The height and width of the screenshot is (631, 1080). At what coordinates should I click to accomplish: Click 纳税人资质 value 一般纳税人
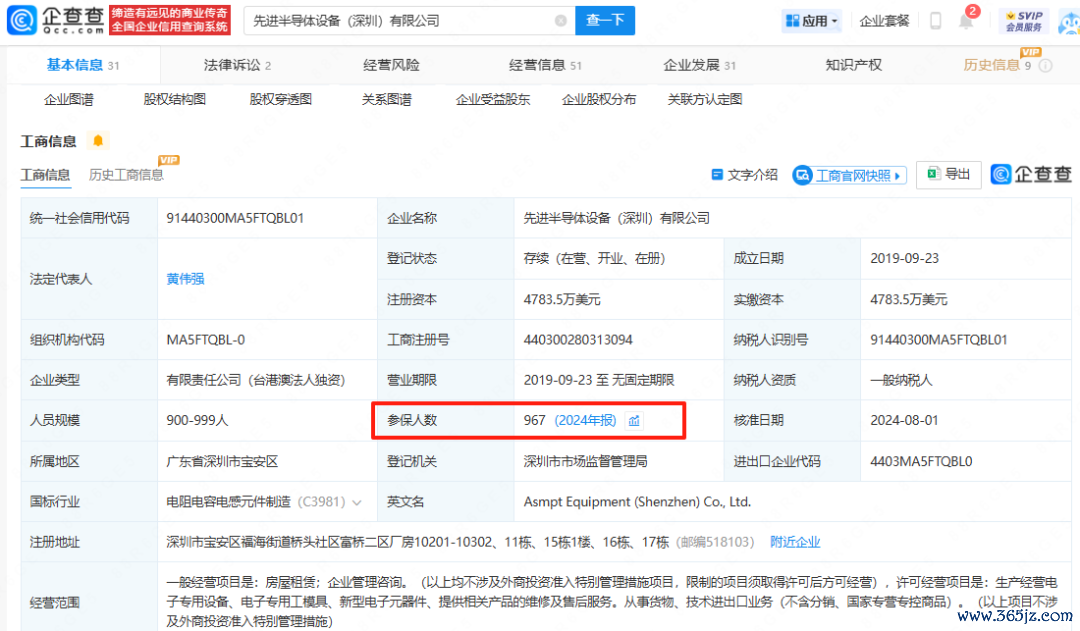pyautogui.click(x=901, y=380)
